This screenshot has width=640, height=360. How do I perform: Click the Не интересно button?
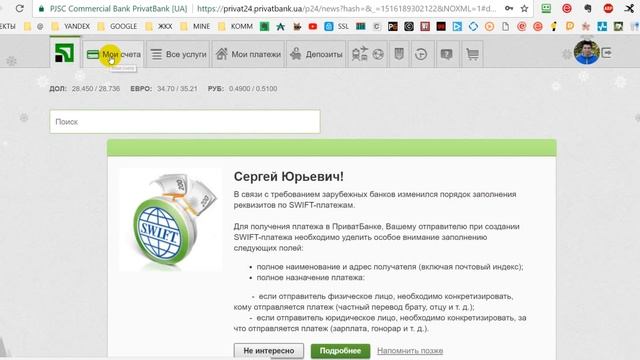[x=269, y=351]
